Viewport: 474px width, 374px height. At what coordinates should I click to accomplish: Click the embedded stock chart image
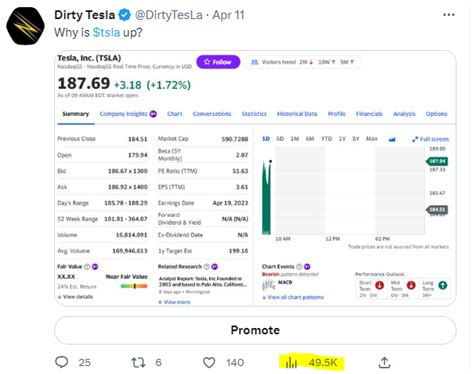(255, 178)
